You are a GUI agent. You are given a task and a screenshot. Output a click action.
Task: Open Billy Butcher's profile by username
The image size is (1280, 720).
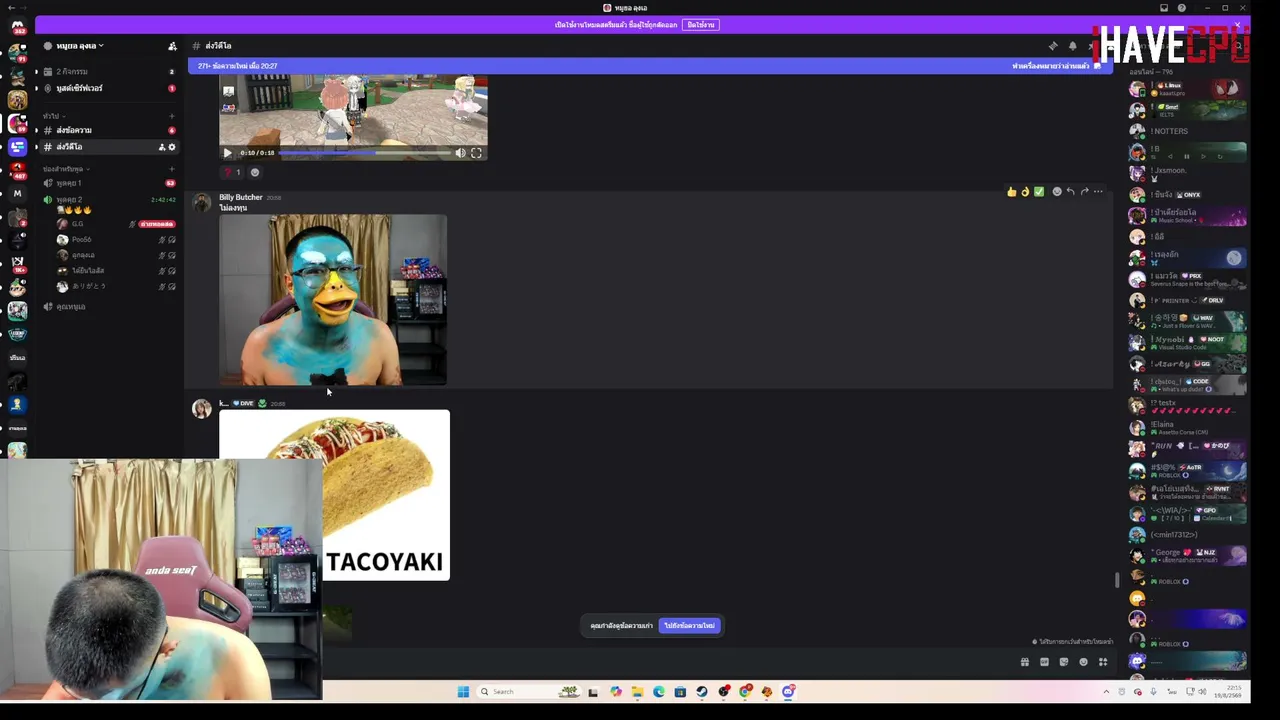click(241, 197)
